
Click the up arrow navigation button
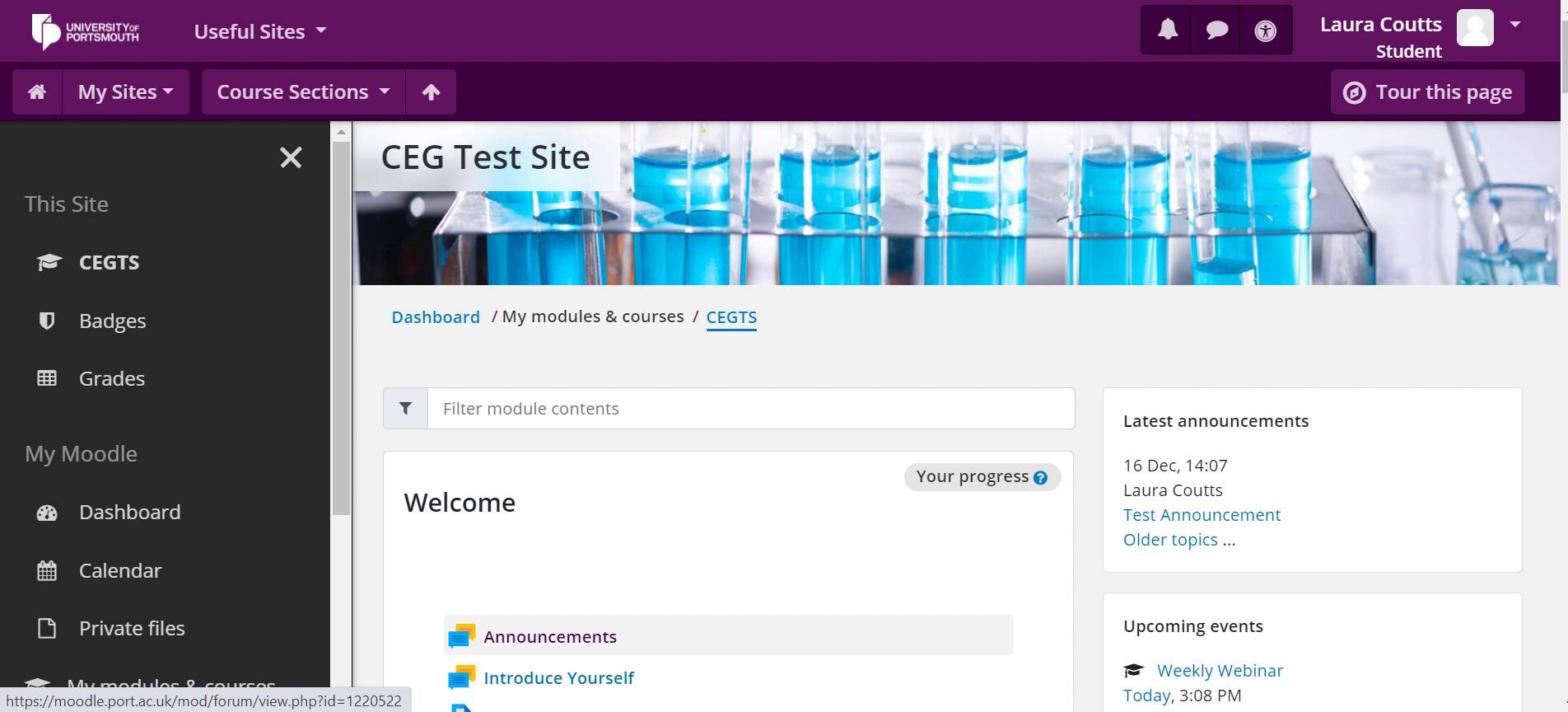tap(431, 91)
